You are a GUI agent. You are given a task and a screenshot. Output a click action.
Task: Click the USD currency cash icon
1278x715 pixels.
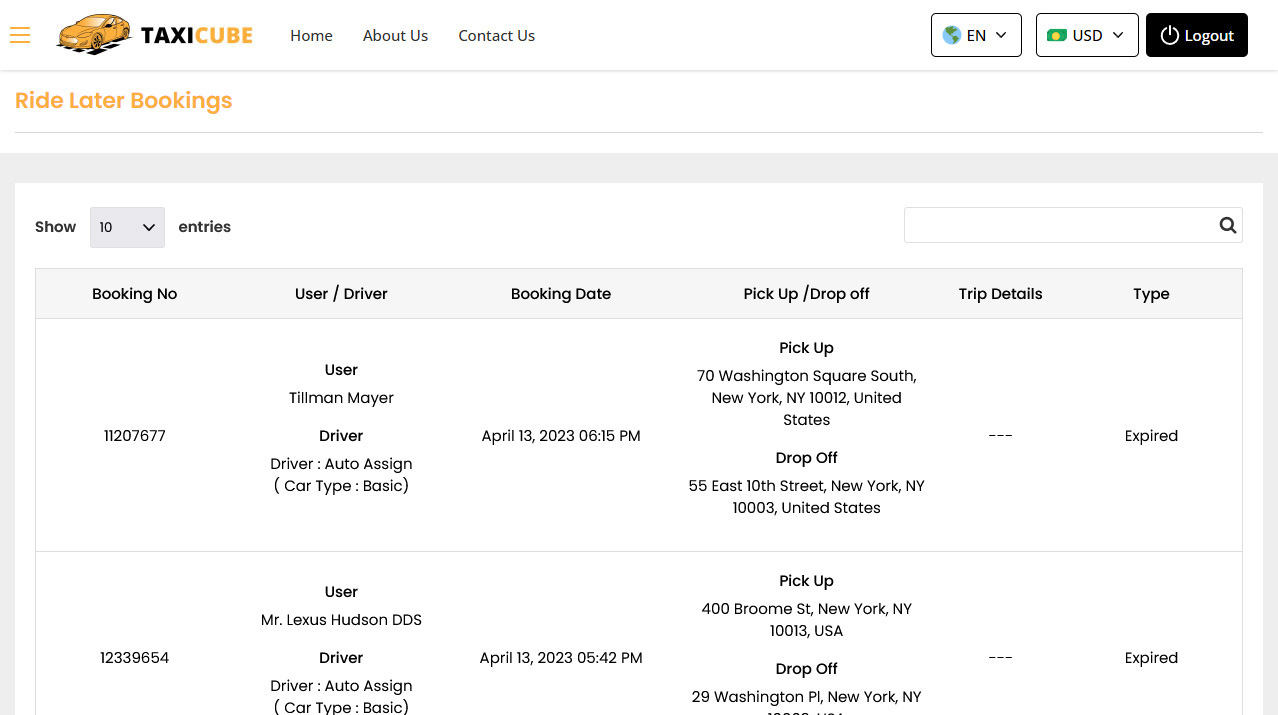point(1056,35)
